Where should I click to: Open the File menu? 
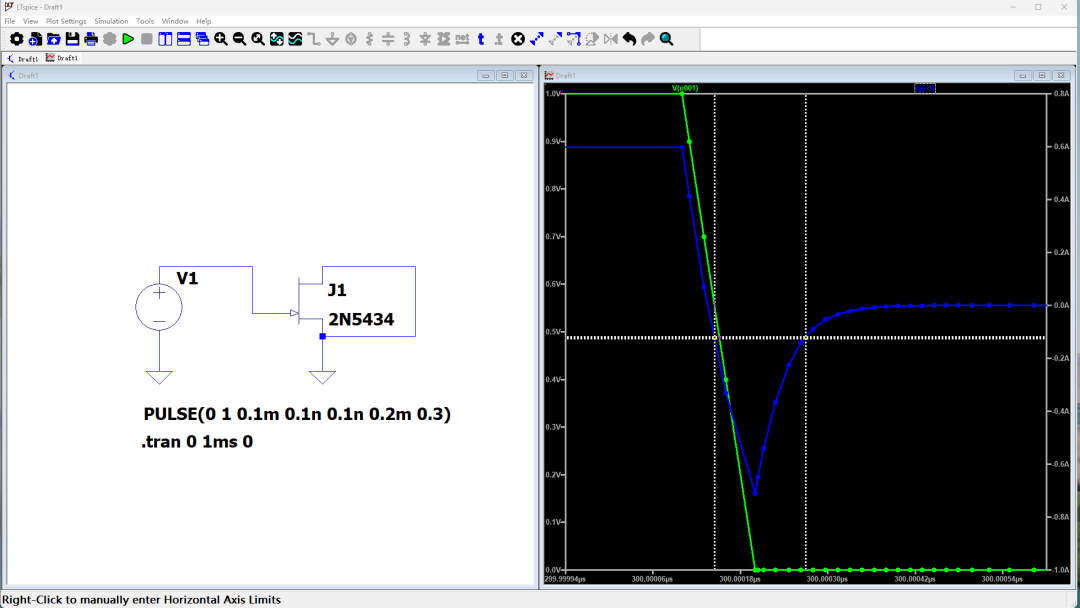[x=10, y=21]
